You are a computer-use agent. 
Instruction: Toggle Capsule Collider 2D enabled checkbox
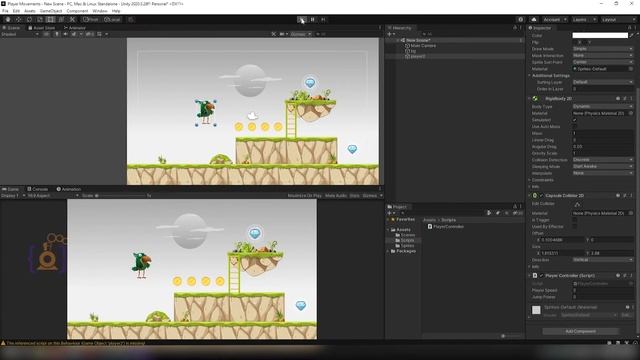click(x=542, y=196)
